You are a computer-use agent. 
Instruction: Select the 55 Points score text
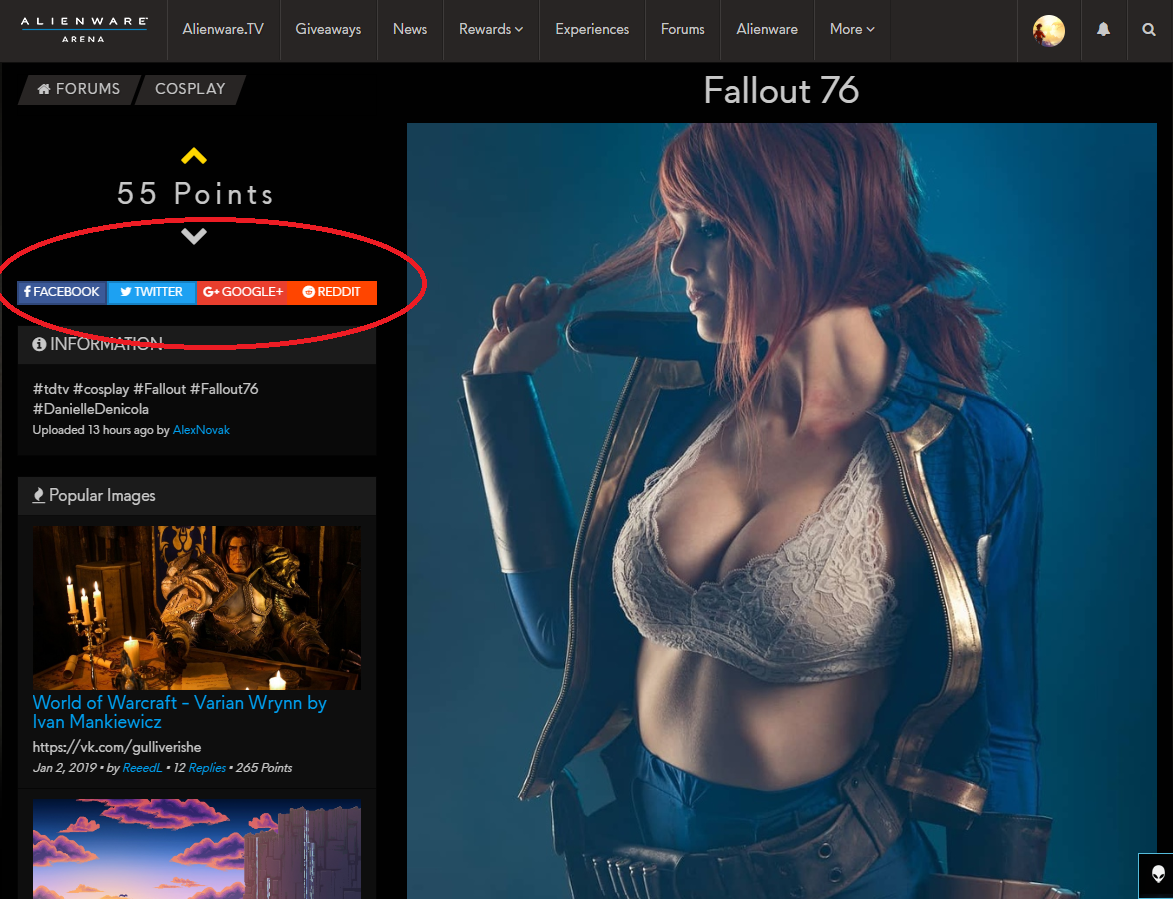[196, 194]
